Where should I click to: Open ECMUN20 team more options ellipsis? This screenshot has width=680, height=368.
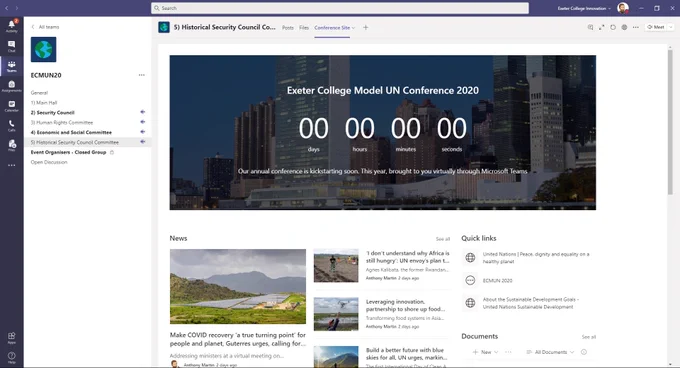click(142, 75)
